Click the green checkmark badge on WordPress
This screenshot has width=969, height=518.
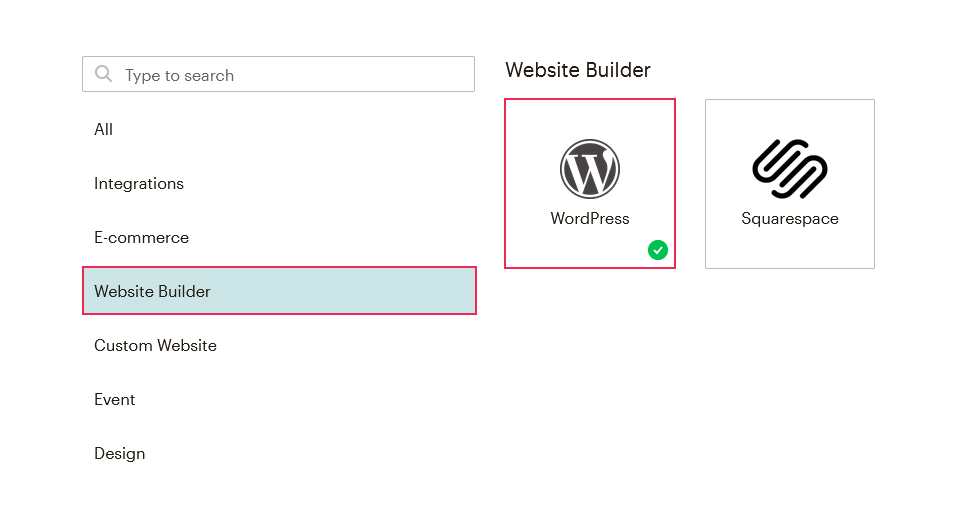(658, 250)
